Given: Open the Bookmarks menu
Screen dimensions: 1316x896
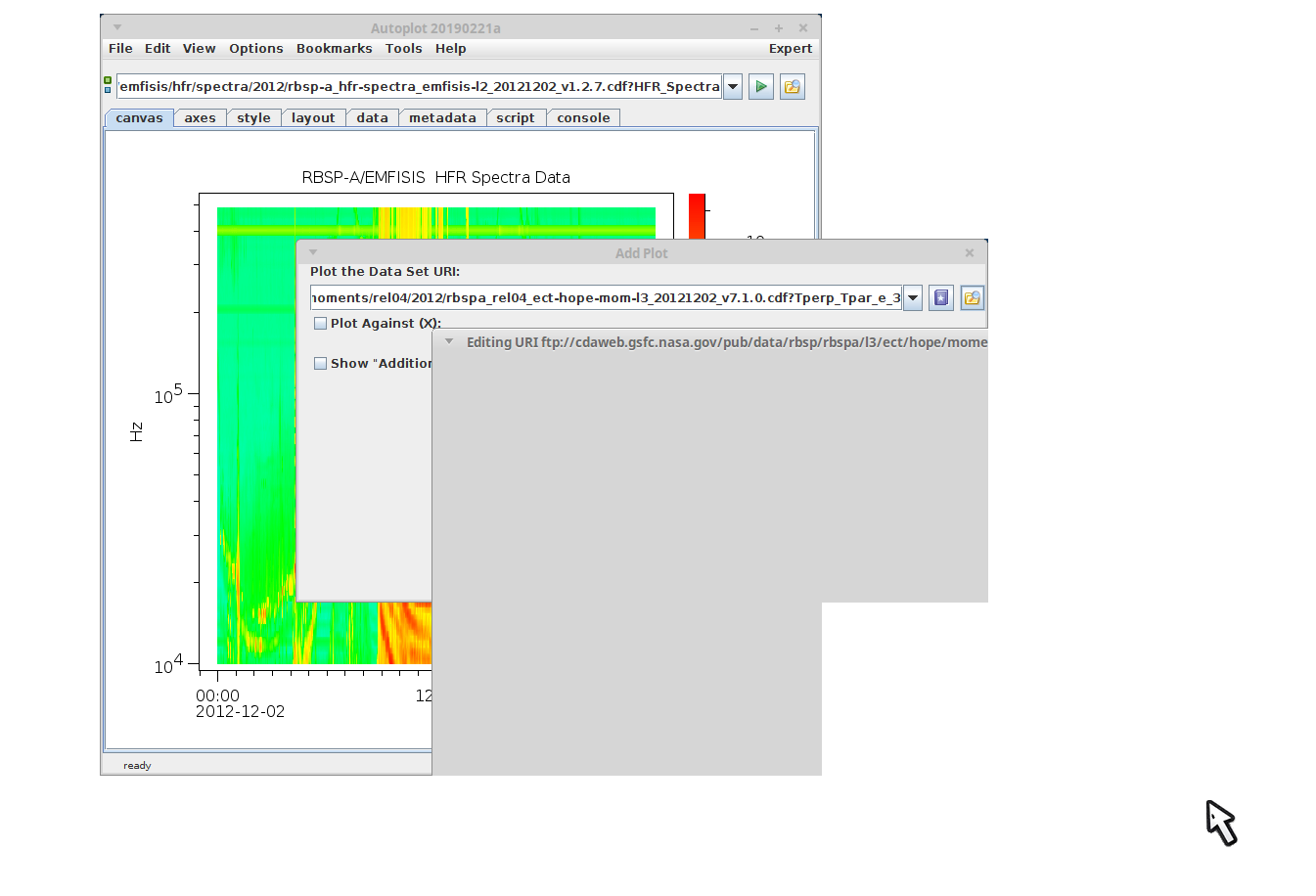Looking at the screenshot, I should 334,49.
